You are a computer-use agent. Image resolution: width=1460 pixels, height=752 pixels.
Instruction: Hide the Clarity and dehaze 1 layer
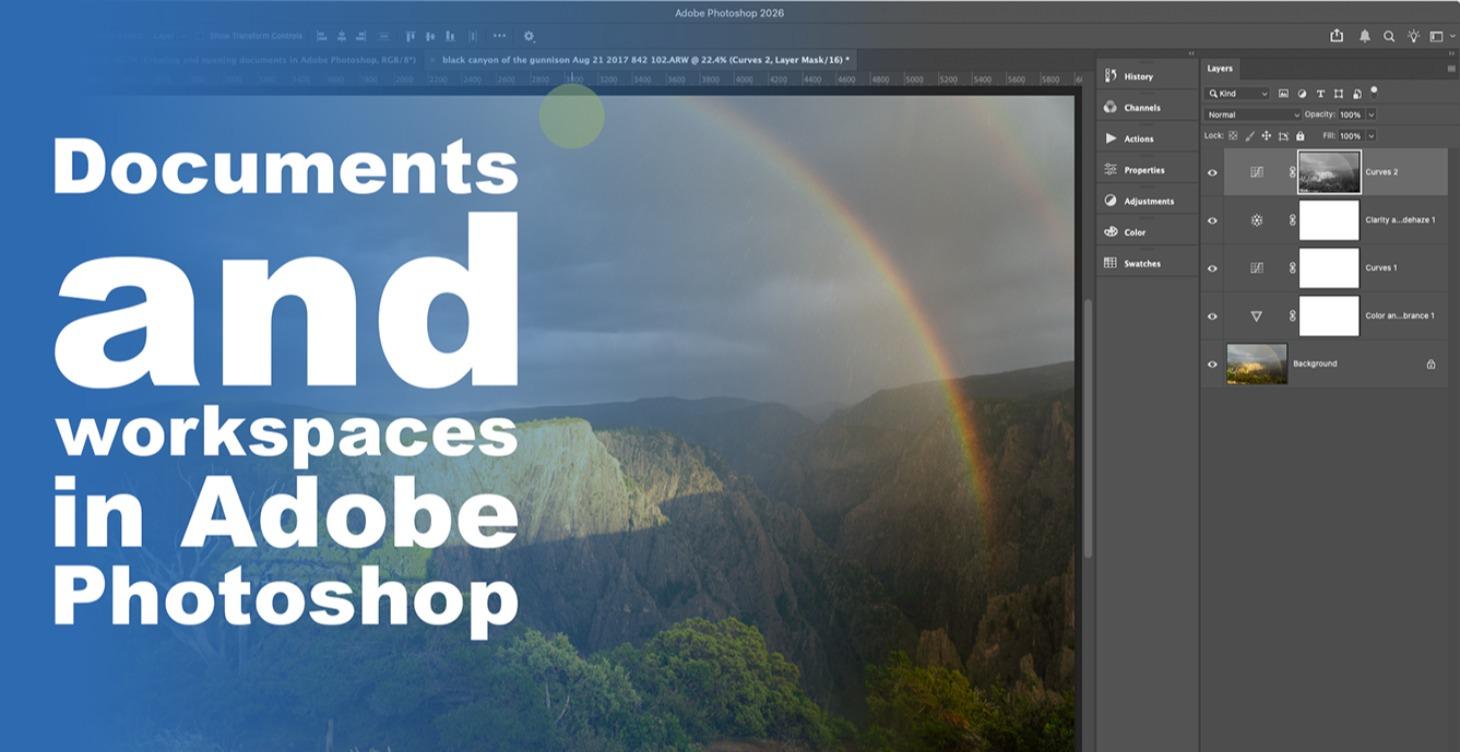(x=1212, y=220)
